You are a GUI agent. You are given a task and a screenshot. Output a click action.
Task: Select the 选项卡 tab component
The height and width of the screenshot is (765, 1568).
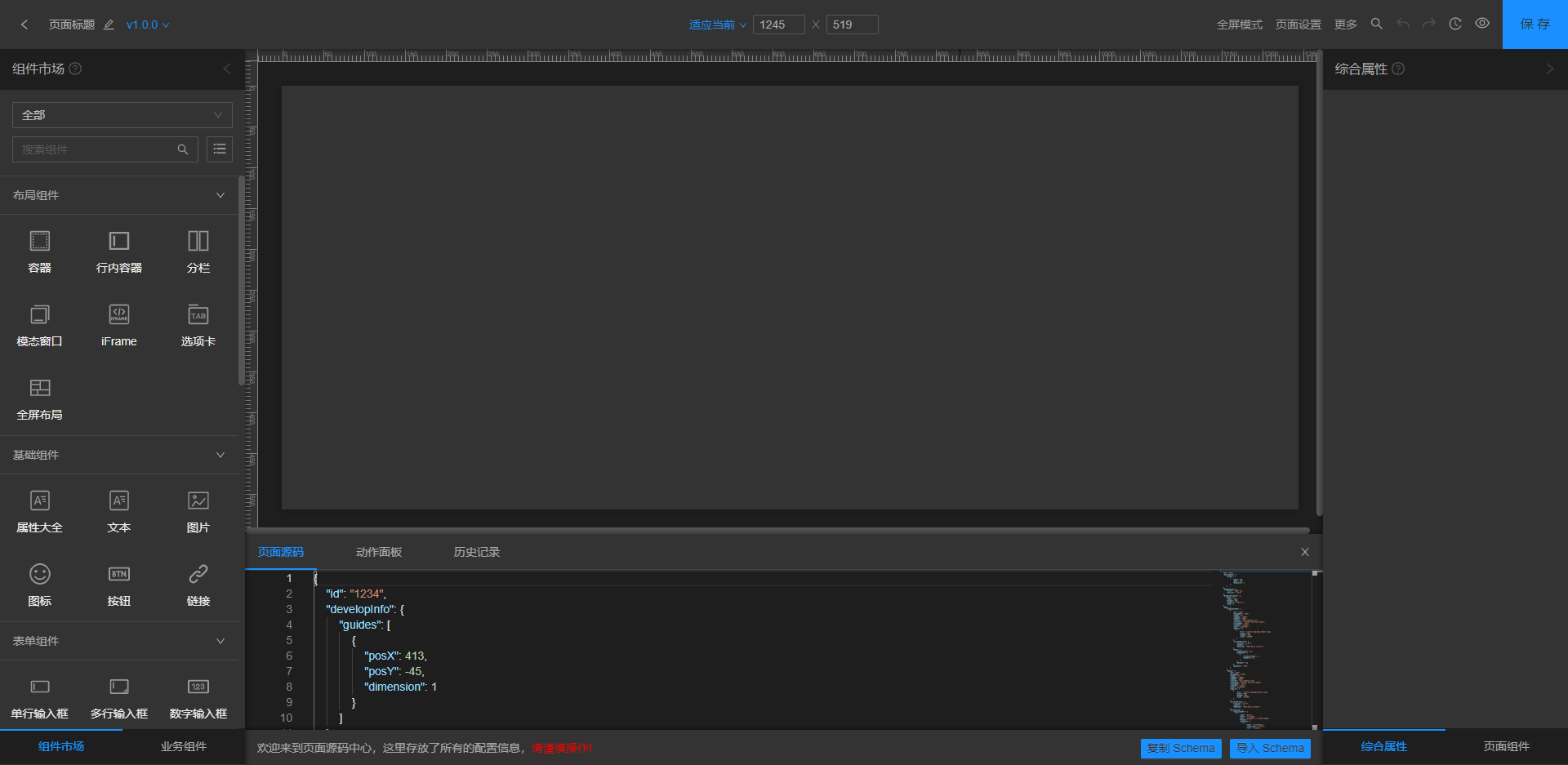coord(198,326)
